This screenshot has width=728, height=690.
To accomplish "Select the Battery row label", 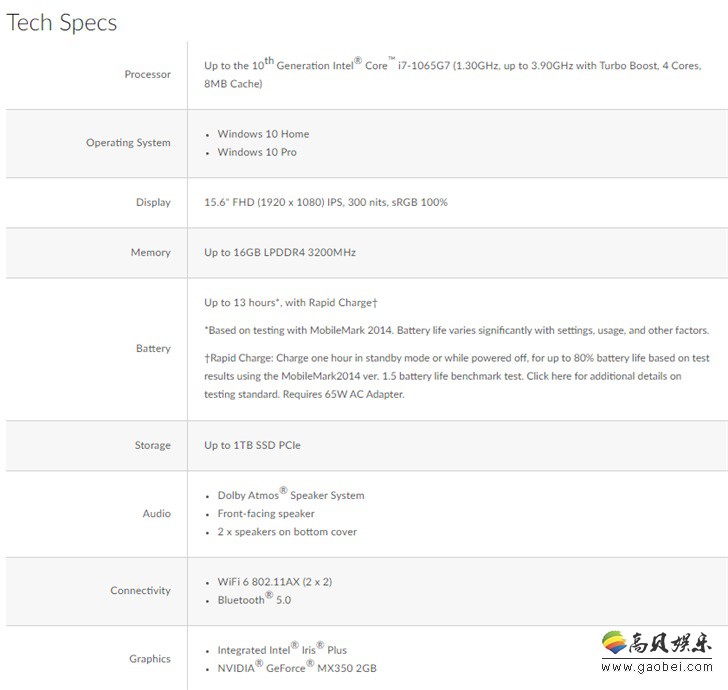I will pyautogui.click(x=153, y=348).
